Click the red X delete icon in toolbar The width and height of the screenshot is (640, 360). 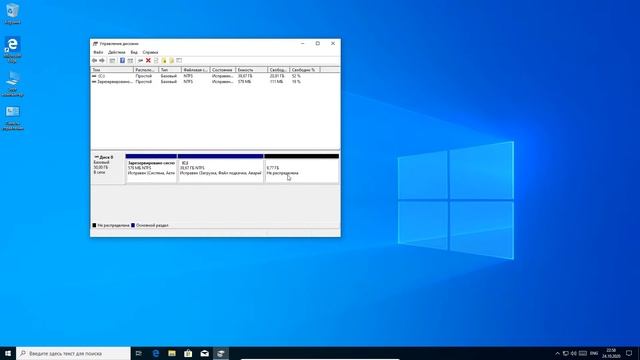tap(148, 60)
